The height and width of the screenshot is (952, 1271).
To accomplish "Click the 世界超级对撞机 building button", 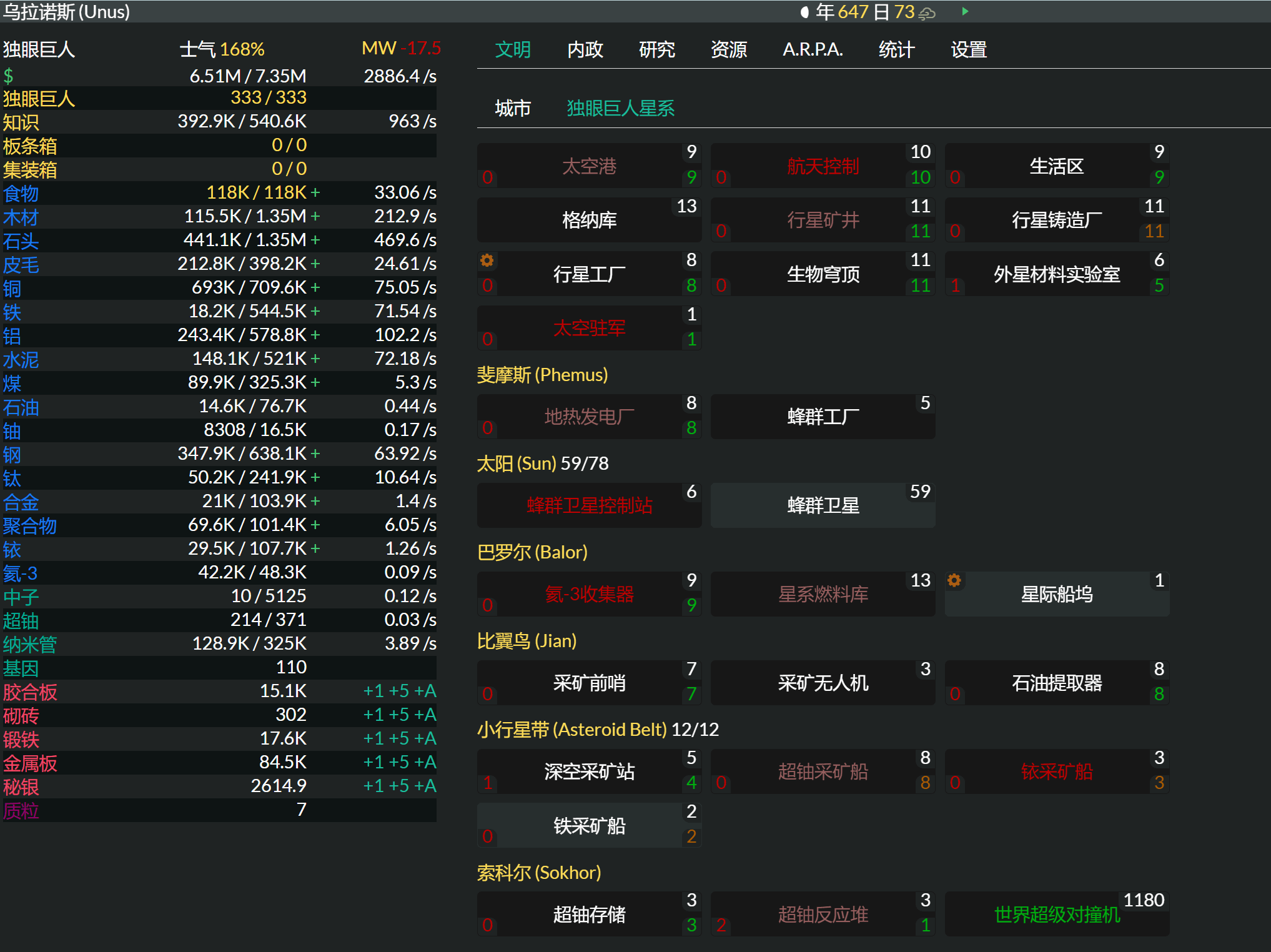I will (x=1057, y=915).
